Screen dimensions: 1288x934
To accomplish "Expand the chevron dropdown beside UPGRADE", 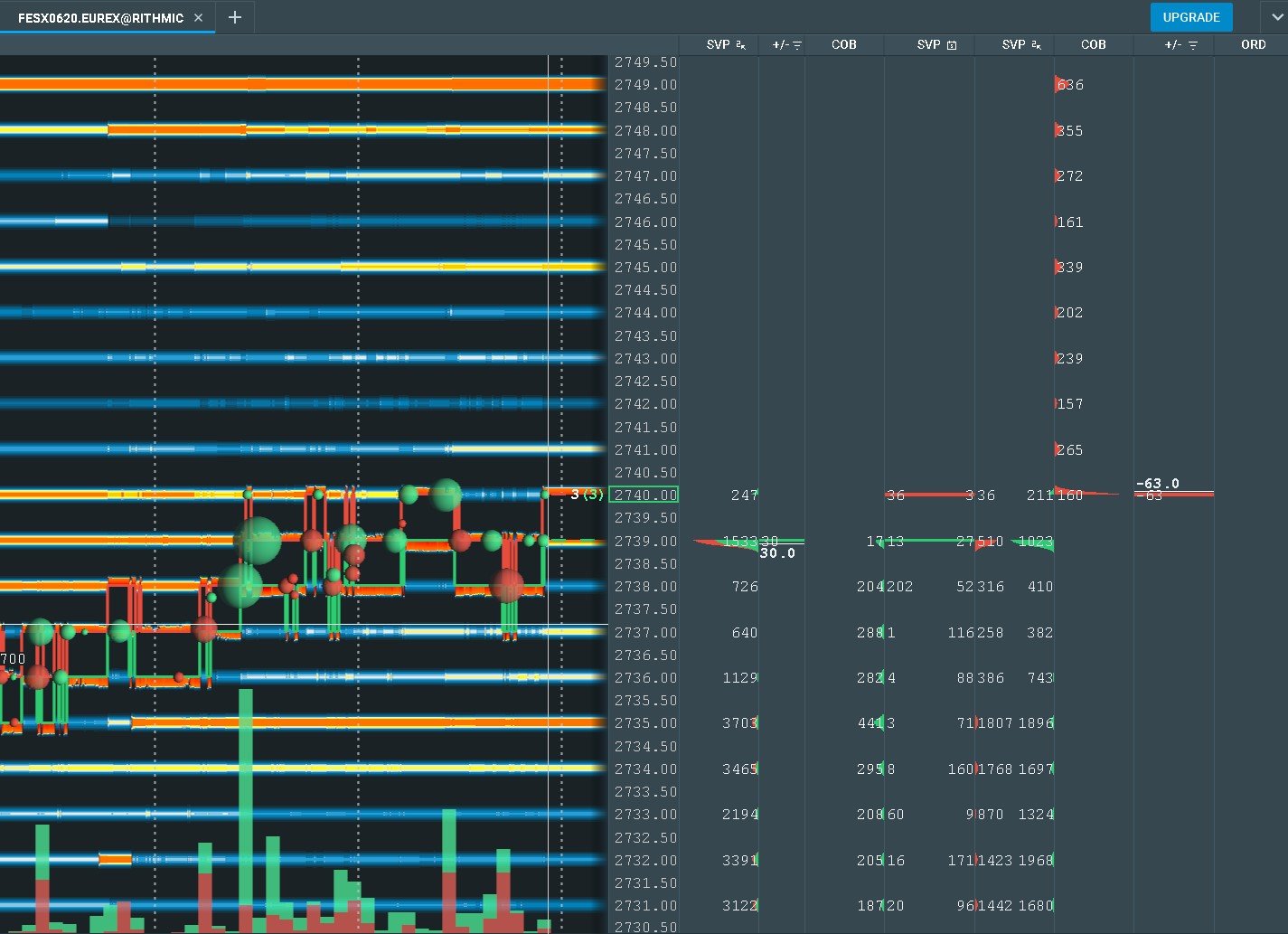I will coord(1274,17).
